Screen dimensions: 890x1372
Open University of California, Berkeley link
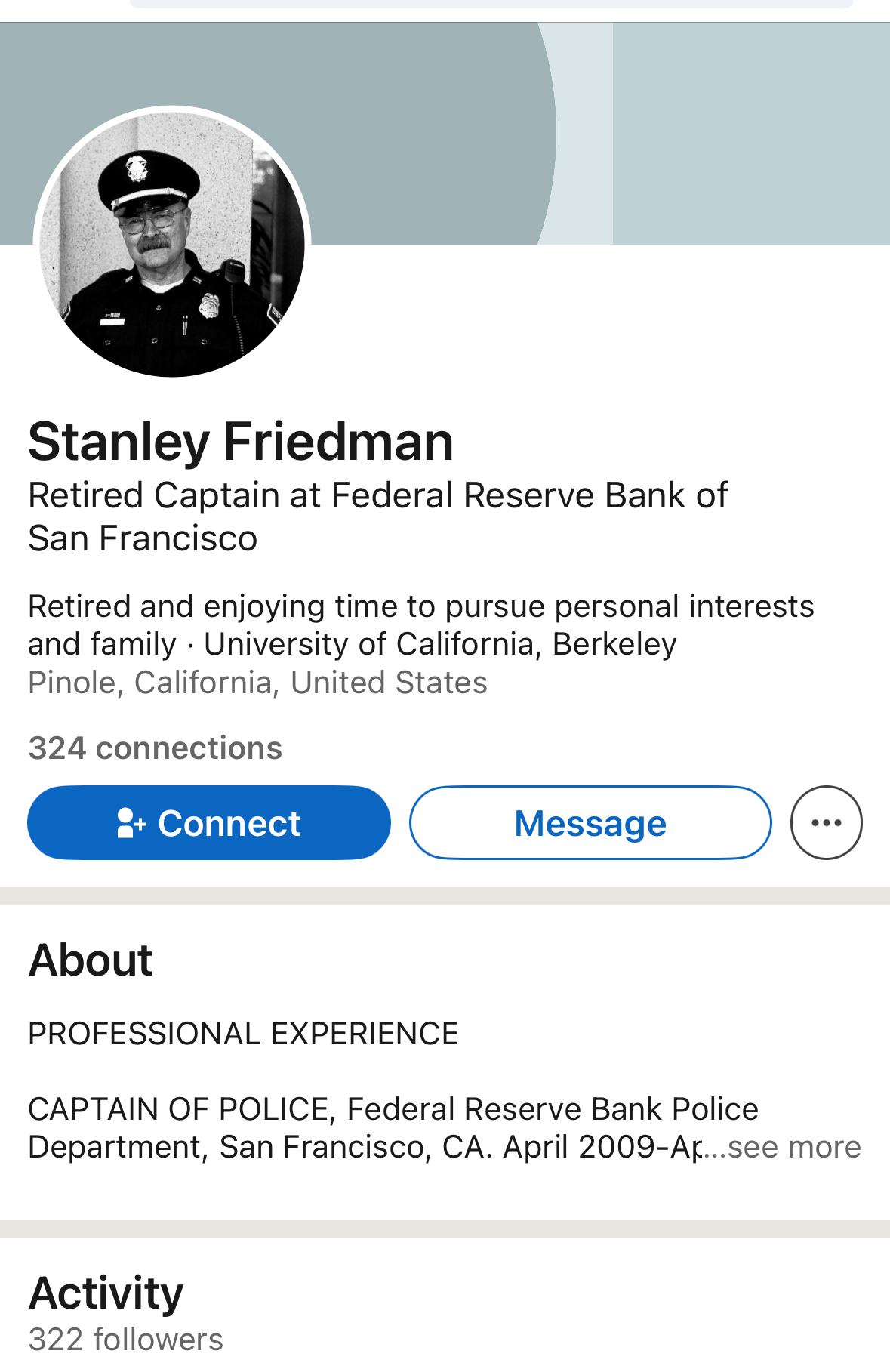440,644
